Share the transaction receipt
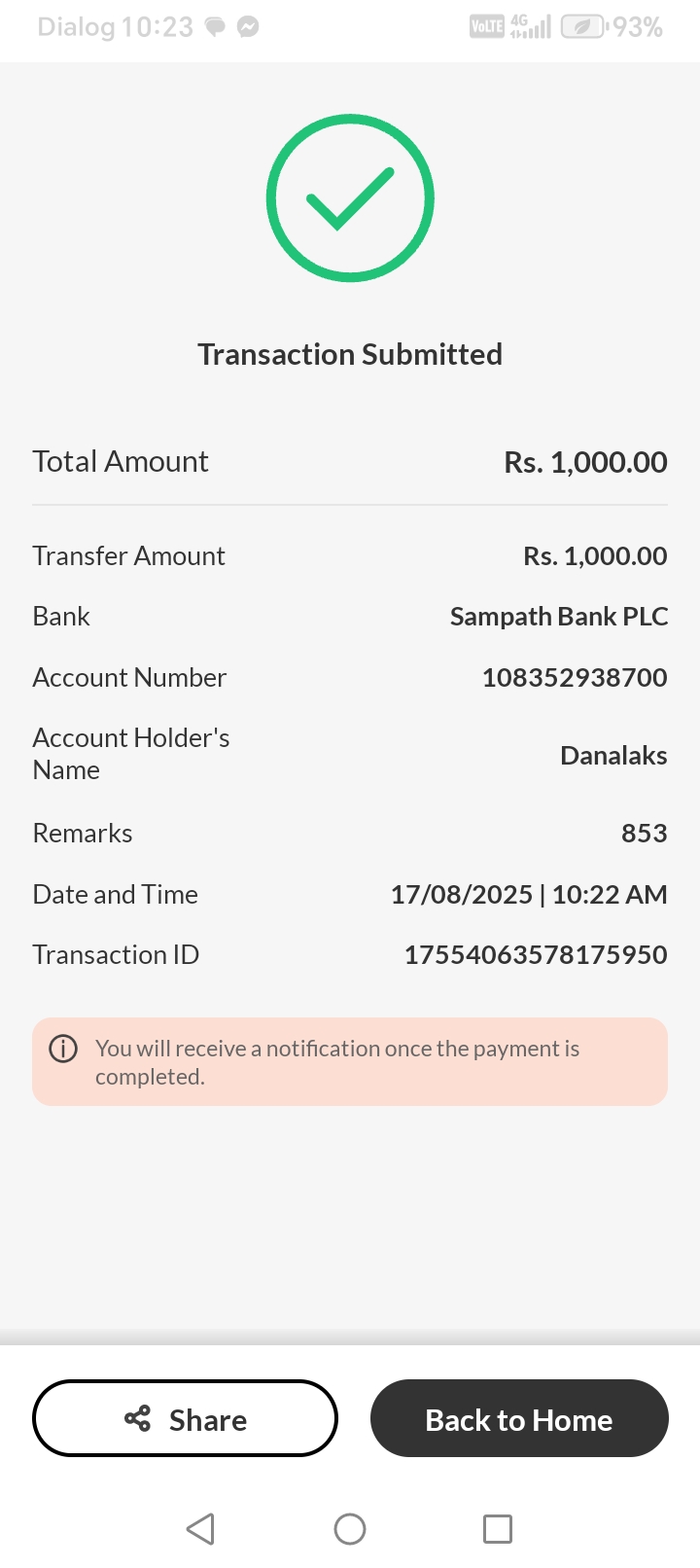The width and height of the screenshot is (700, 1568). (185, 1419)
